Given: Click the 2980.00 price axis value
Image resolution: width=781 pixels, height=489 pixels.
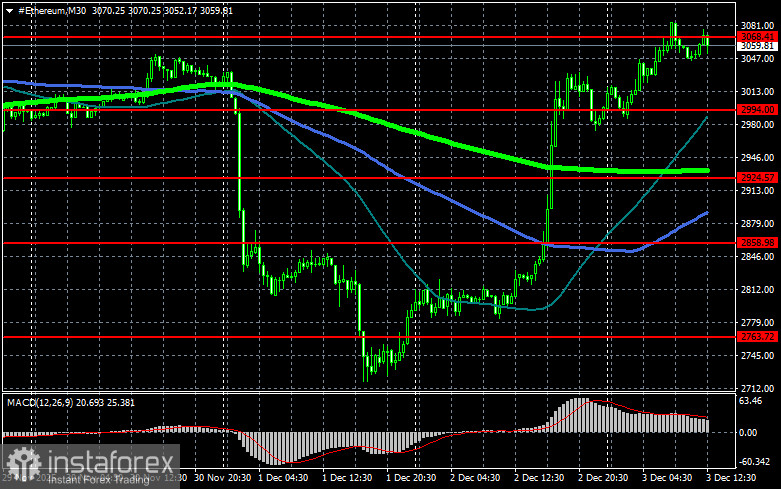Looking at the screenshot, I should coord(758,124).
